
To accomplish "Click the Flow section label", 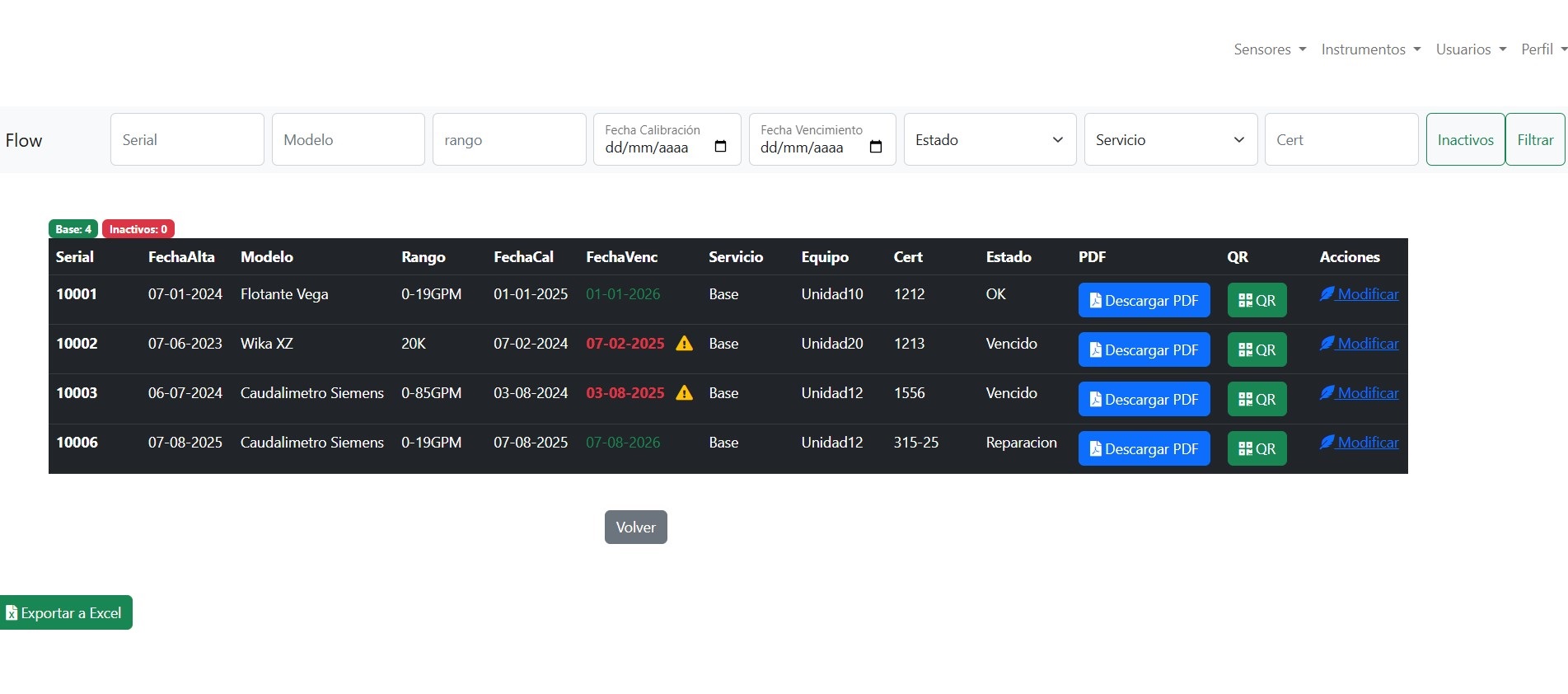I will click(x=24, y=140).
